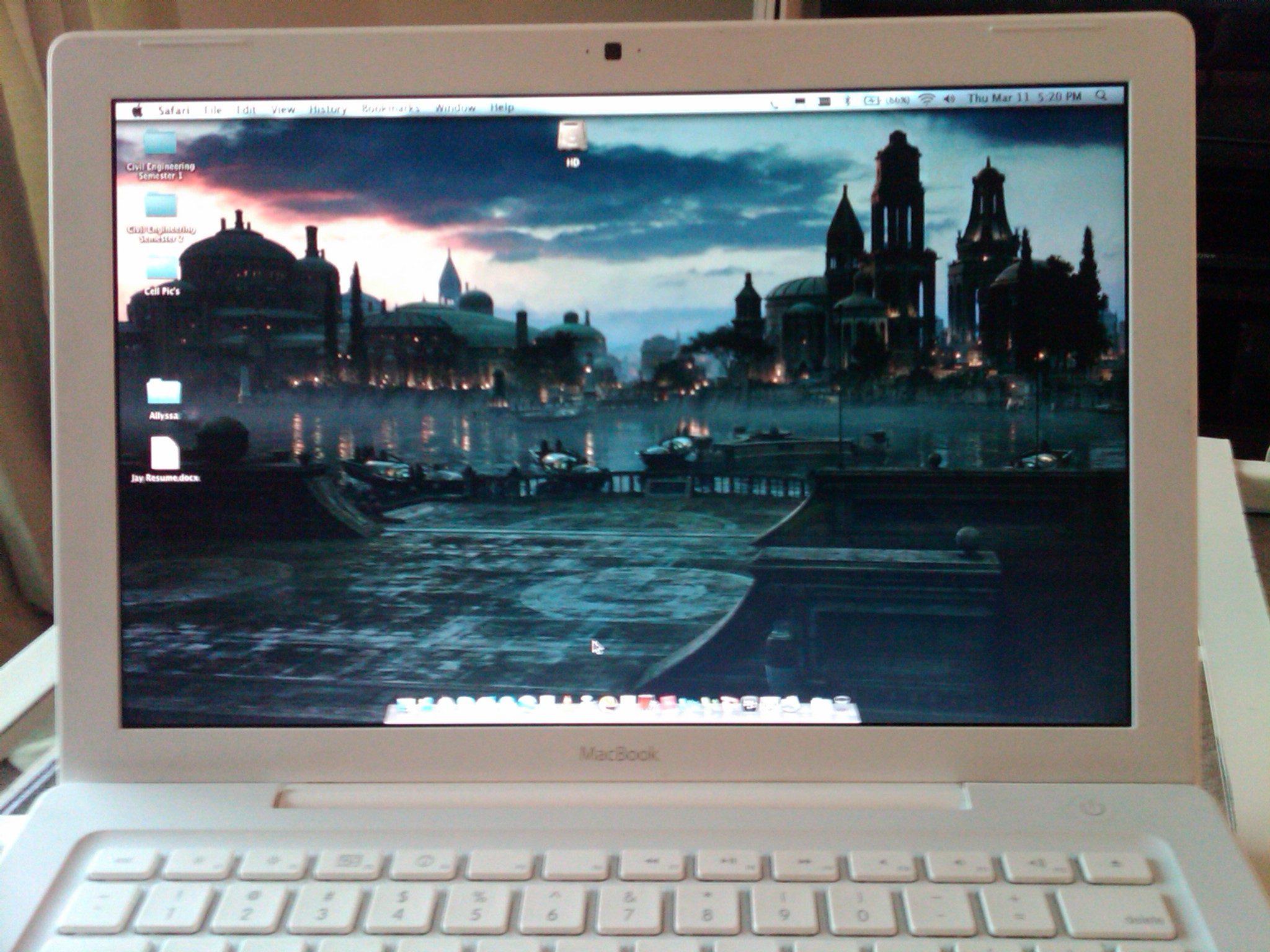
Task: Open the View menu
Action: (x=283, y=110)
